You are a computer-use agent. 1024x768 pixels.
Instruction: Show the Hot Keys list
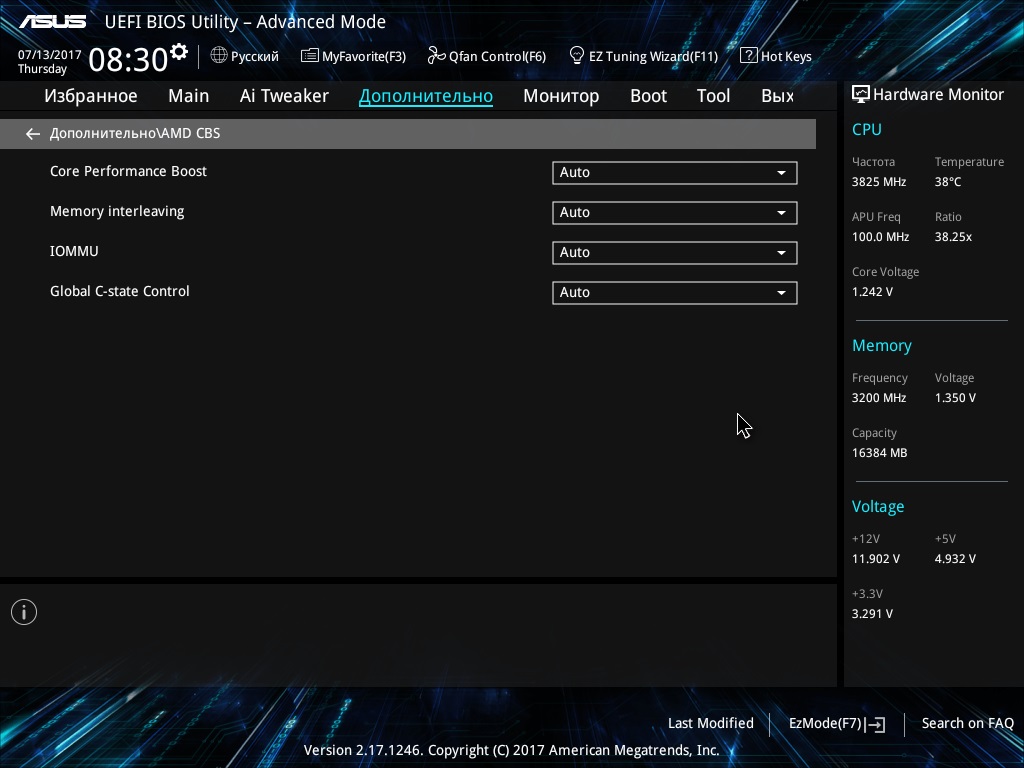point(776,56)
